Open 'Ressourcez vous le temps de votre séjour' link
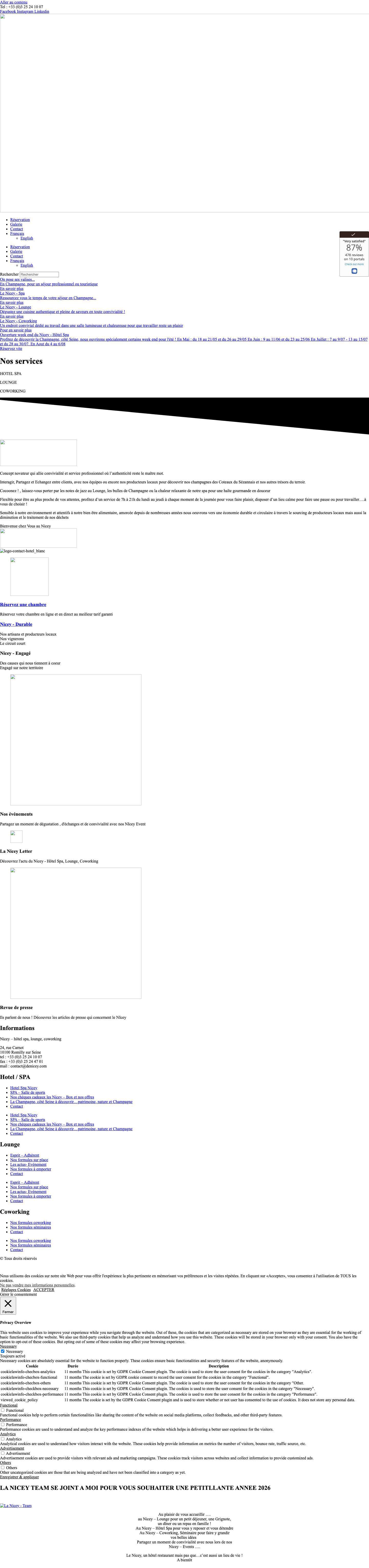This screenshot has height=1568, width=369. [x=48, y=298]
